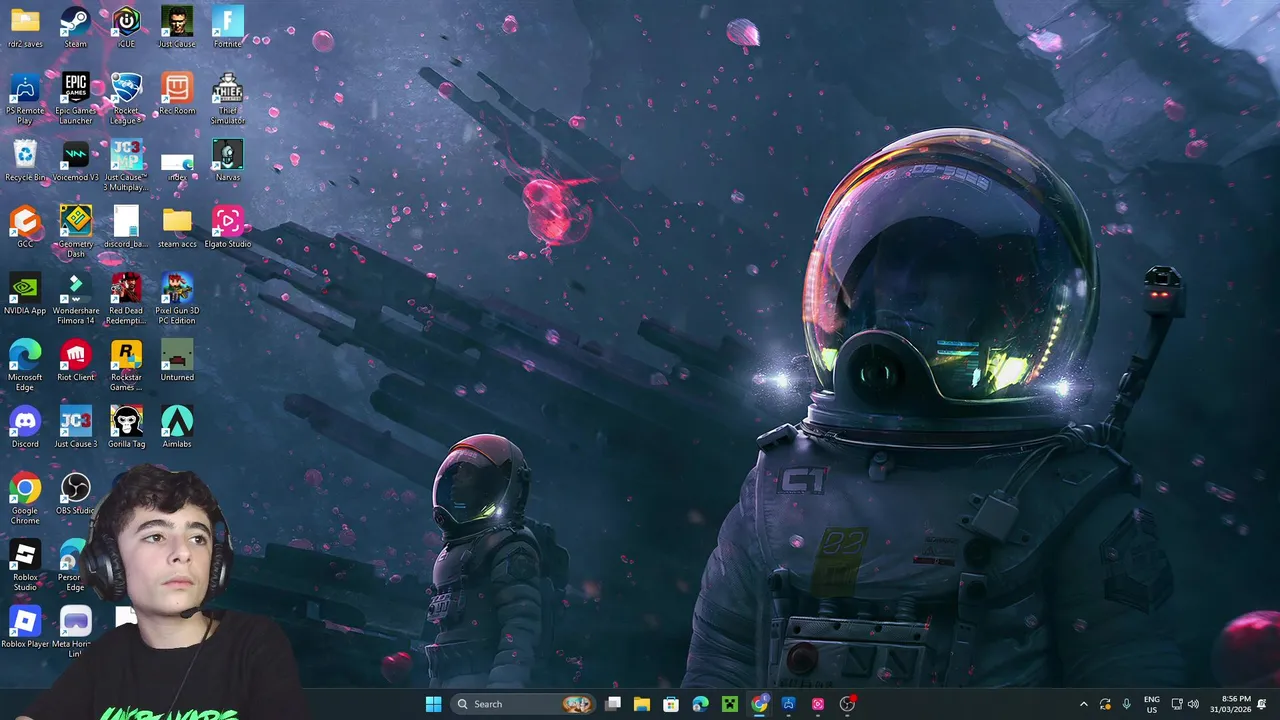Open the steam accs folder
Screen dimensions: 1280x720
[x=177, y=227]
